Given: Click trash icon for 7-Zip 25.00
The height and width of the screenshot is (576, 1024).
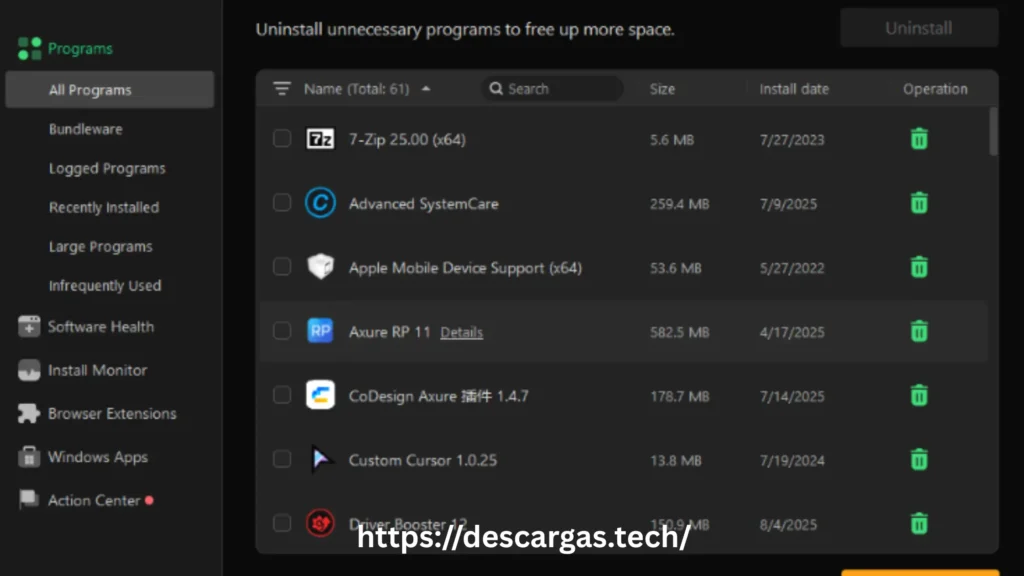Looking at the screenshot, I should [x=919, y=139].
